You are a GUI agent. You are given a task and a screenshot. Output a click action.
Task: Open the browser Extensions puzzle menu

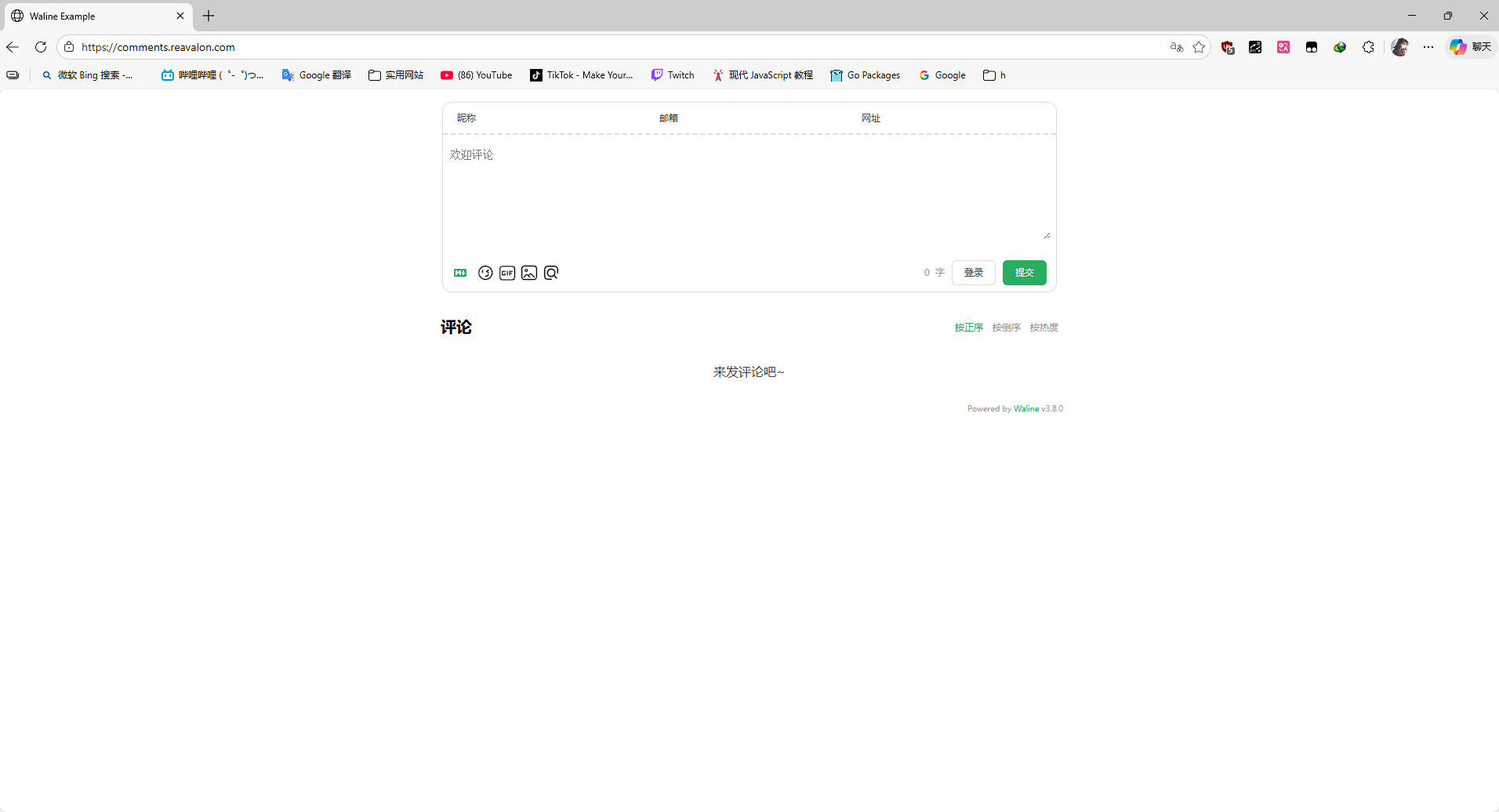click(x=1368, y=47)
